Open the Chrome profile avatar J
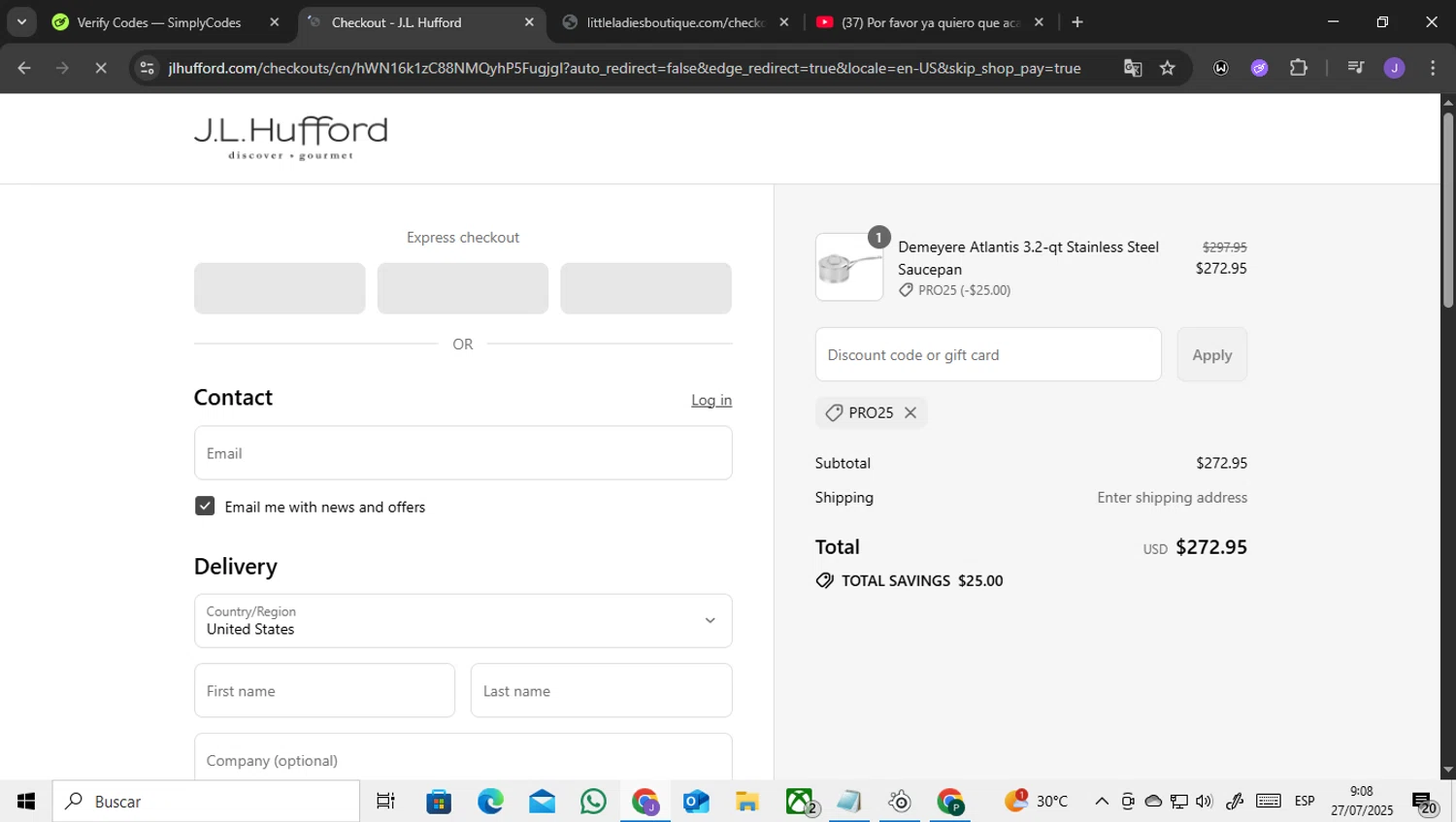The height and width of the screenshot is (822, 1456). pos(1394,68)
